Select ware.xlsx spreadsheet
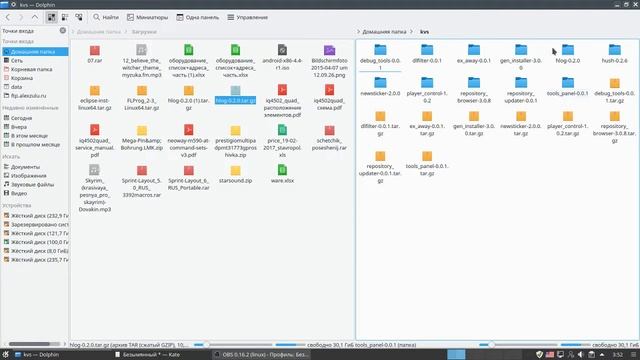640x360 pixels. click(282, 174)
